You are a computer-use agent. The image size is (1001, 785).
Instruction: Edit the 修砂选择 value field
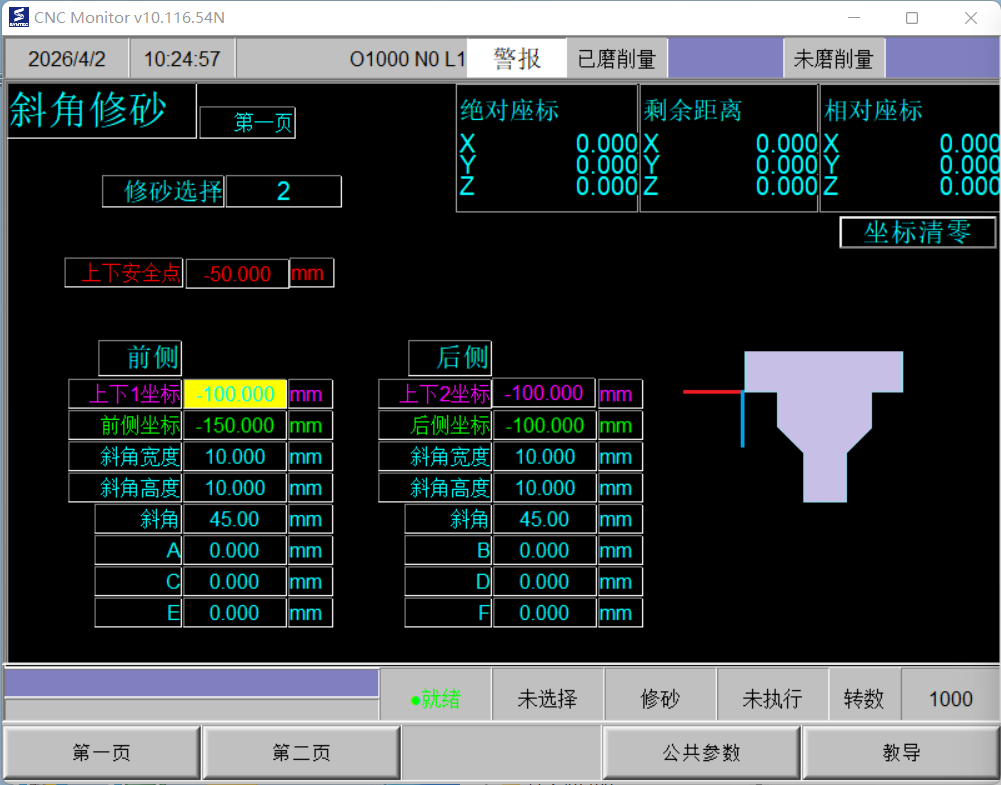[x=283, y=191]
